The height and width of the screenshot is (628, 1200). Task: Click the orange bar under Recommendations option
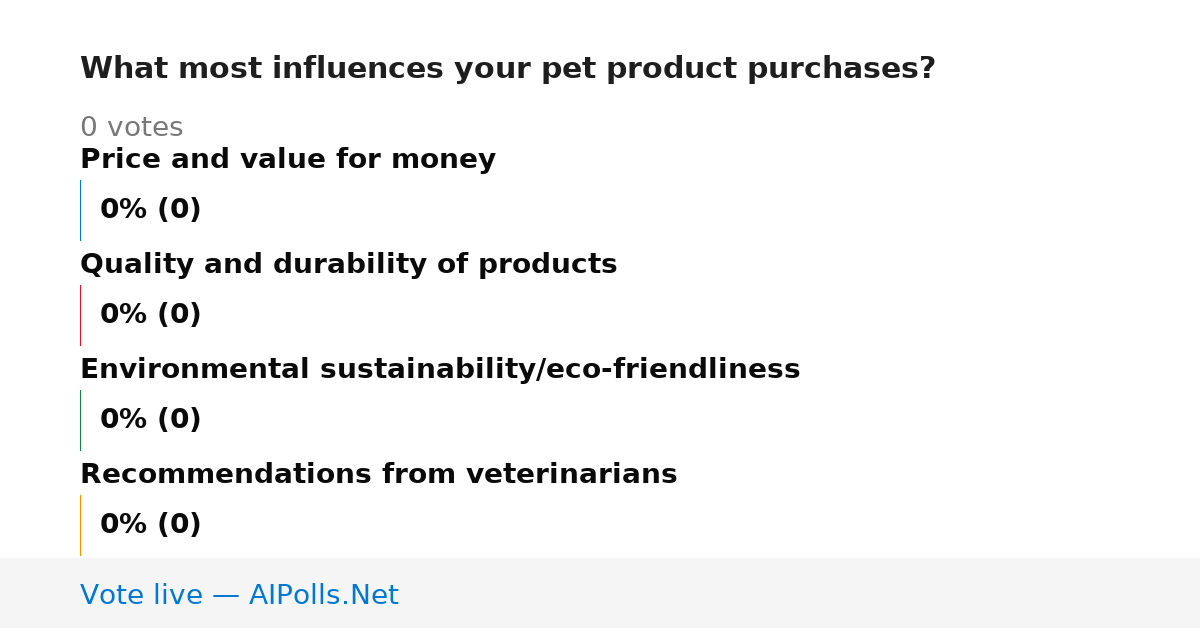(80, 525)
